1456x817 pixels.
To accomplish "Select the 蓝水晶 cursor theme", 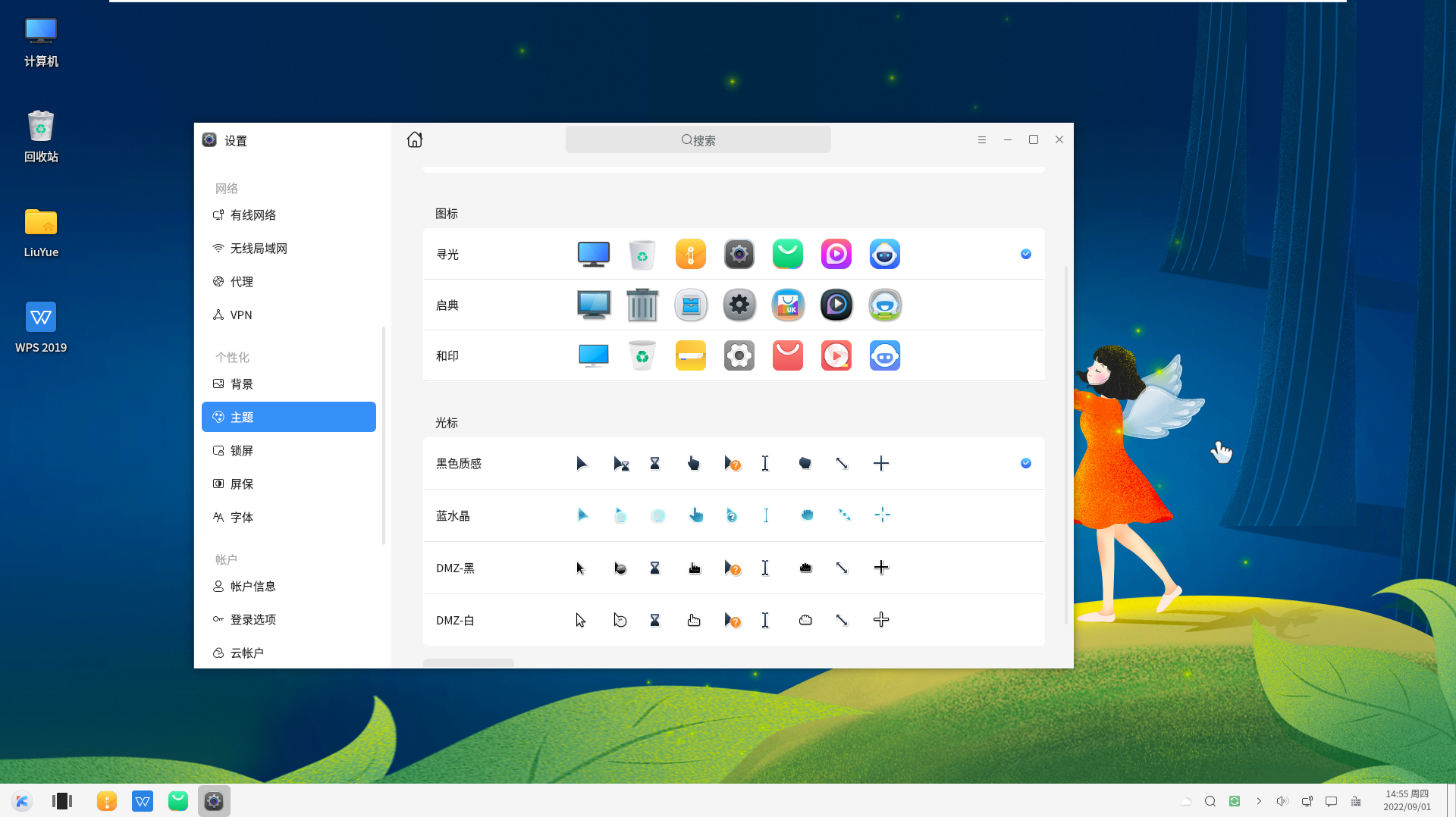I will pos(733,515).
